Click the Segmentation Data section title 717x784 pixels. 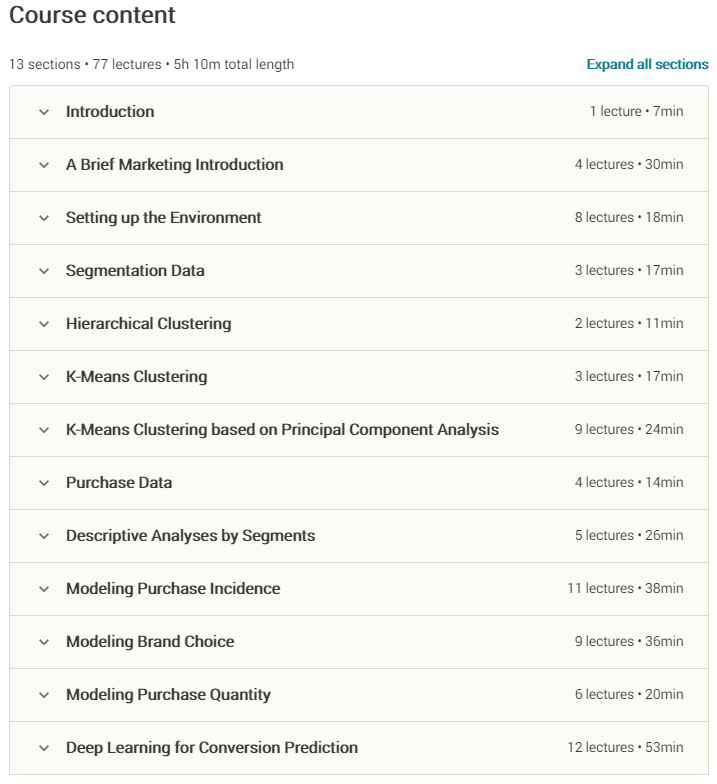tap(135, 271)
